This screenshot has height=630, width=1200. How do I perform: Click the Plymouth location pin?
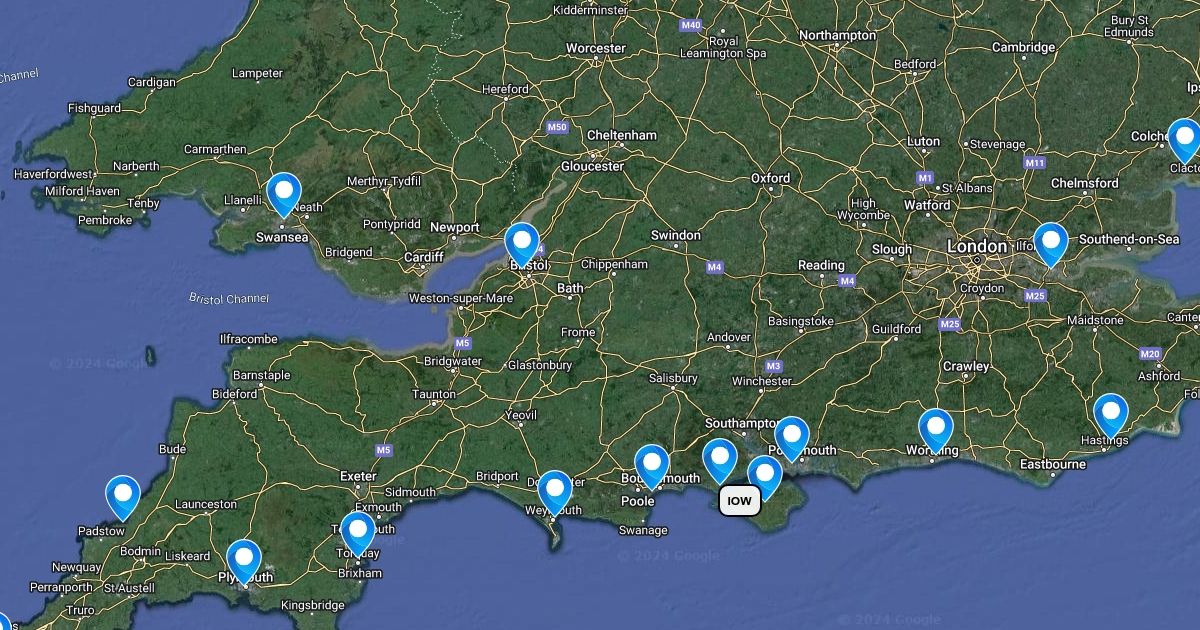[x=244, y=560]
